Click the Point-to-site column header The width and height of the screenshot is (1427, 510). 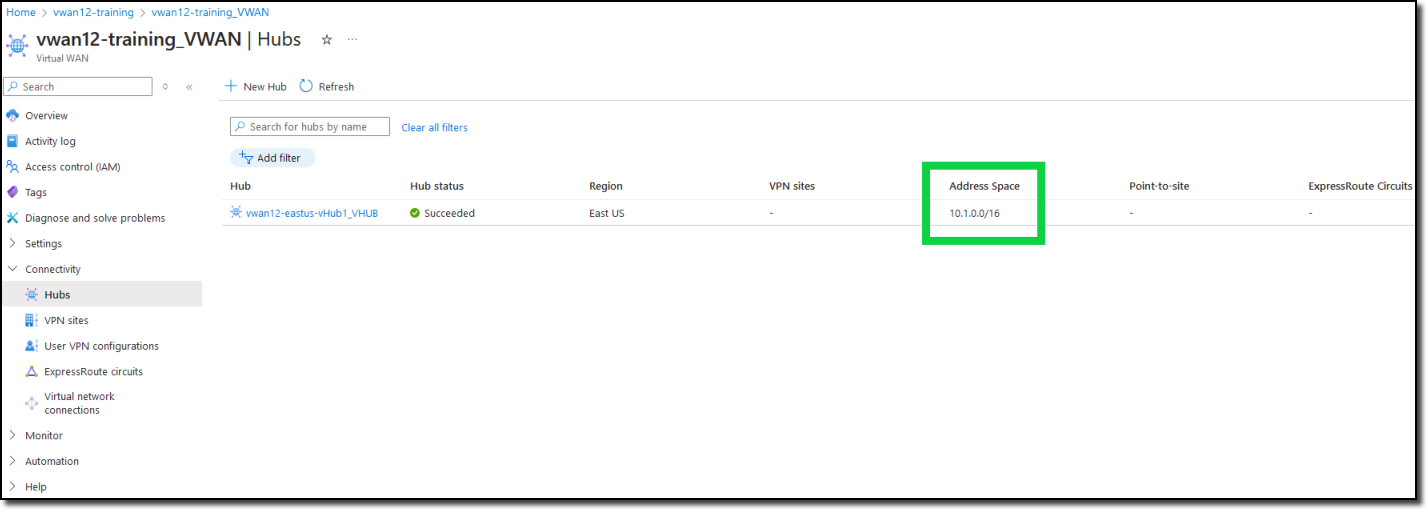[1159, 186]
